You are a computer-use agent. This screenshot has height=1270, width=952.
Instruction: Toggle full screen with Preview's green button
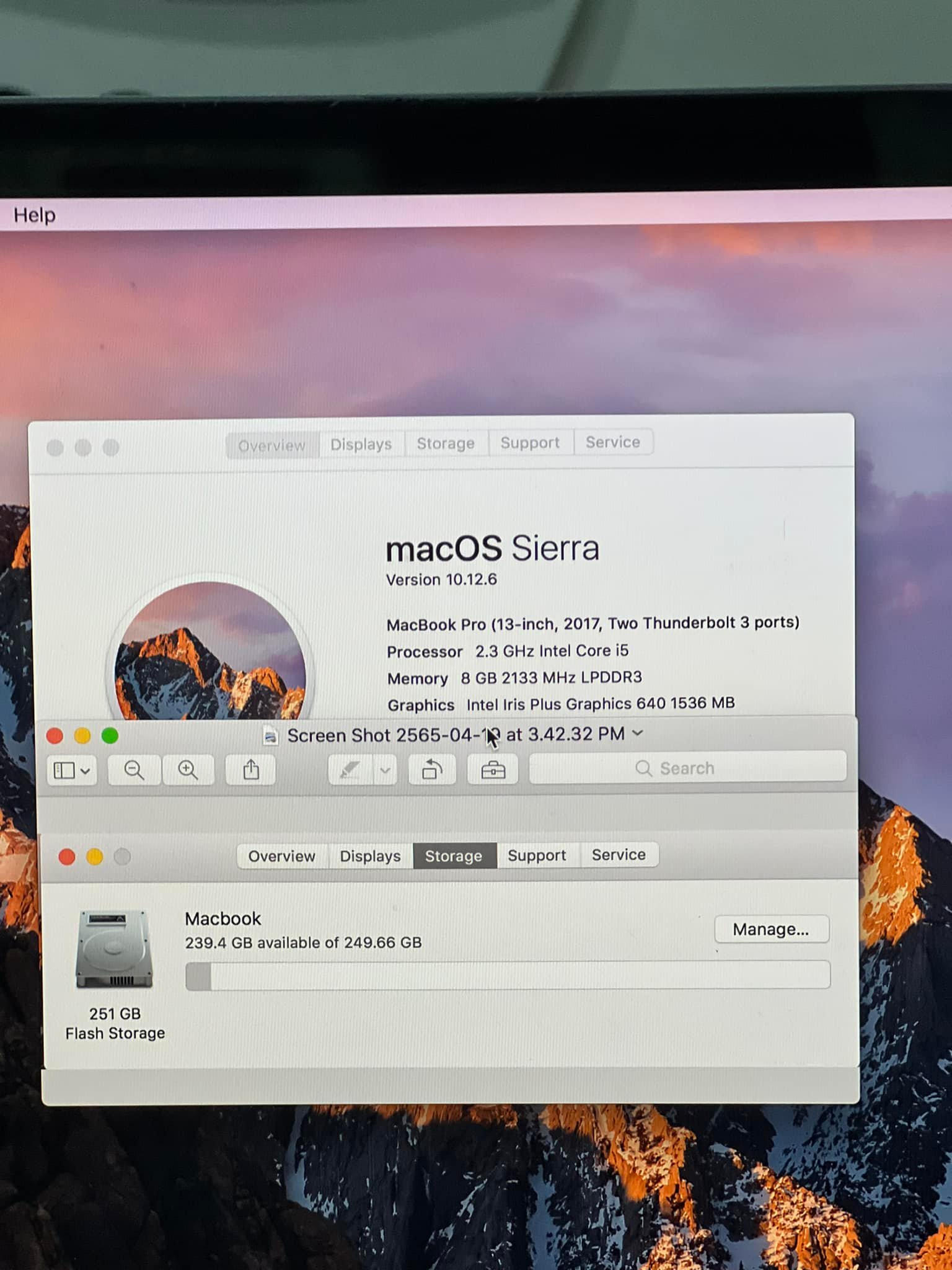click(110, 736)
